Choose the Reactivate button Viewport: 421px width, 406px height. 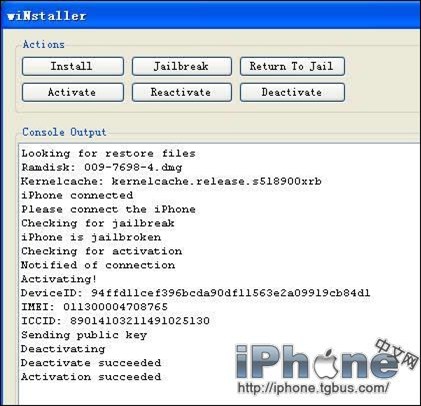tap(182, 92)
